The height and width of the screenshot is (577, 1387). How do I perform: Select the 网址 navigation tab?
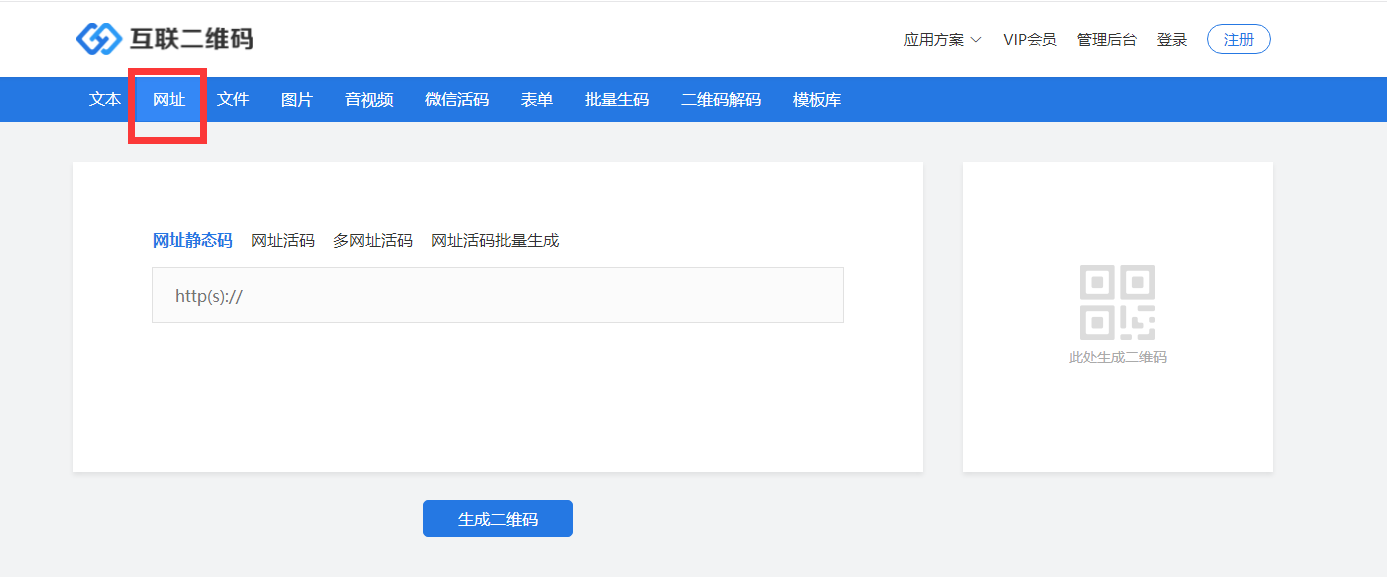[x=168, y=99]
